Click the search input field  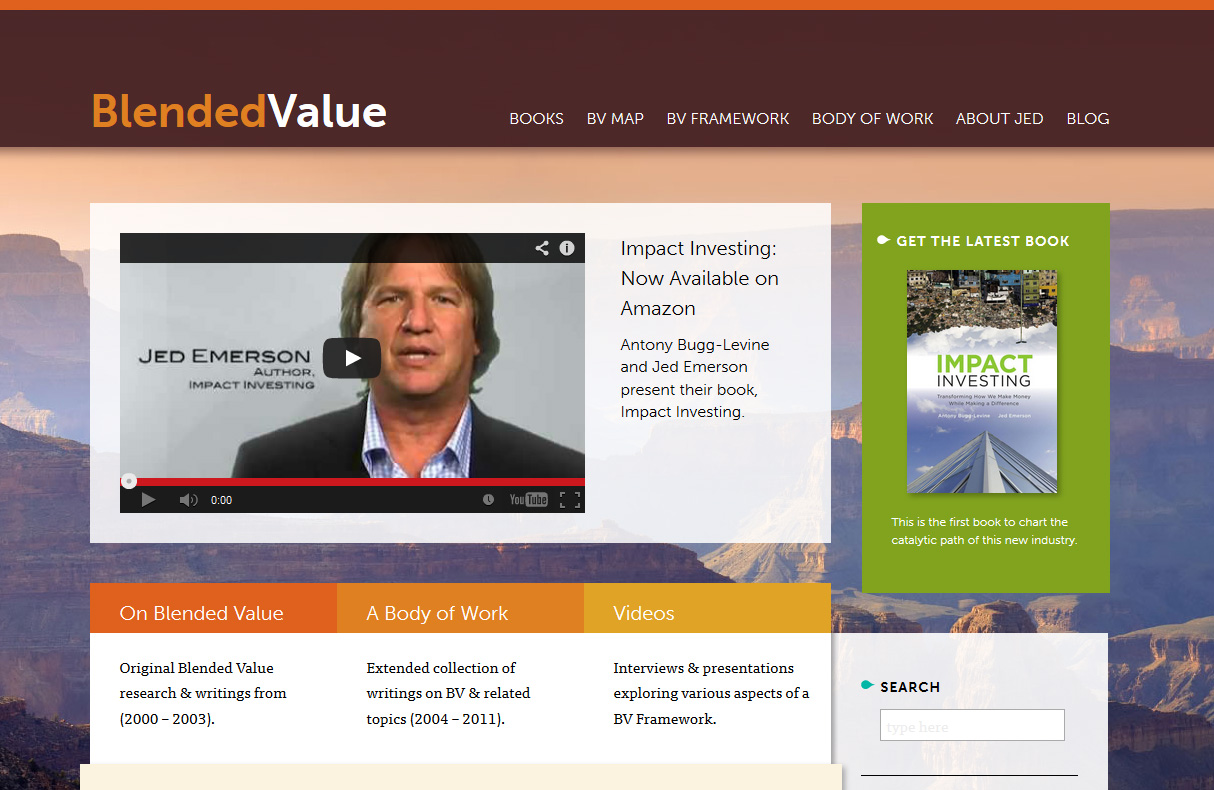point(972,725)
